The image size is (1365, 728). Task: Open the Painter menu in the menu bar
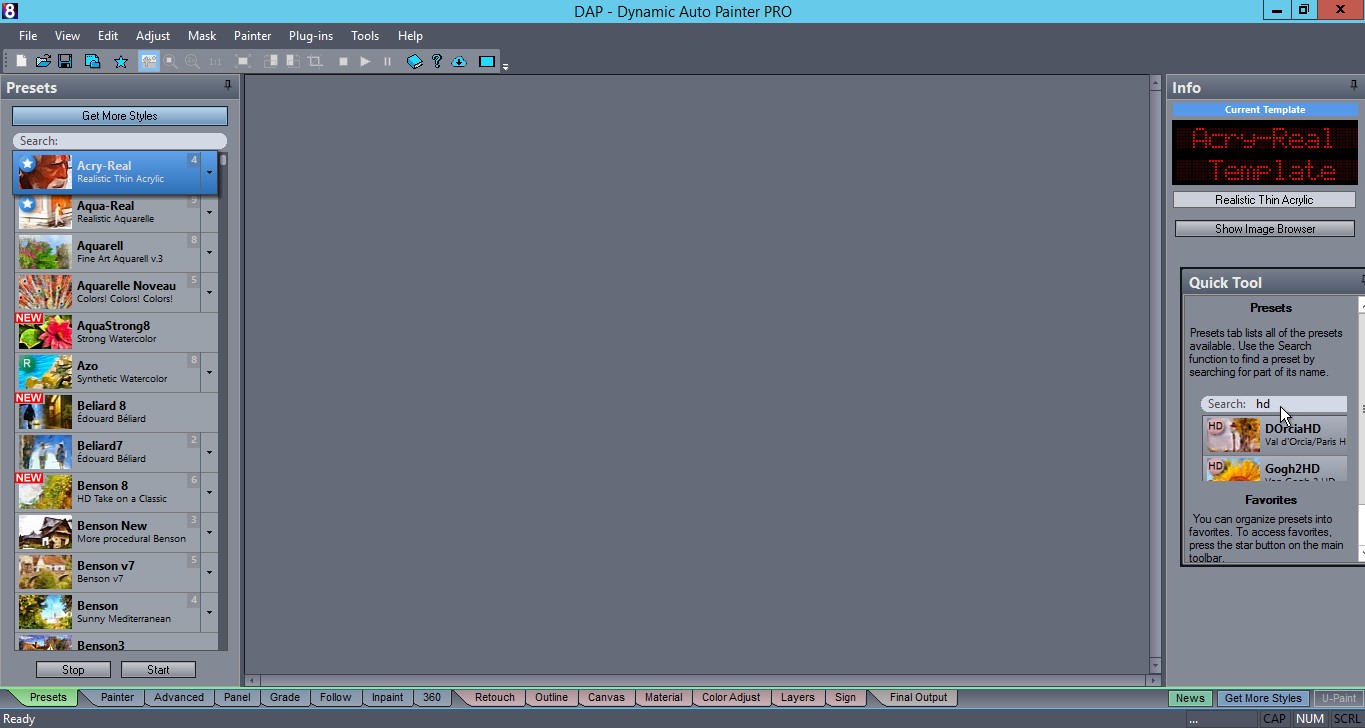point(252,35)
